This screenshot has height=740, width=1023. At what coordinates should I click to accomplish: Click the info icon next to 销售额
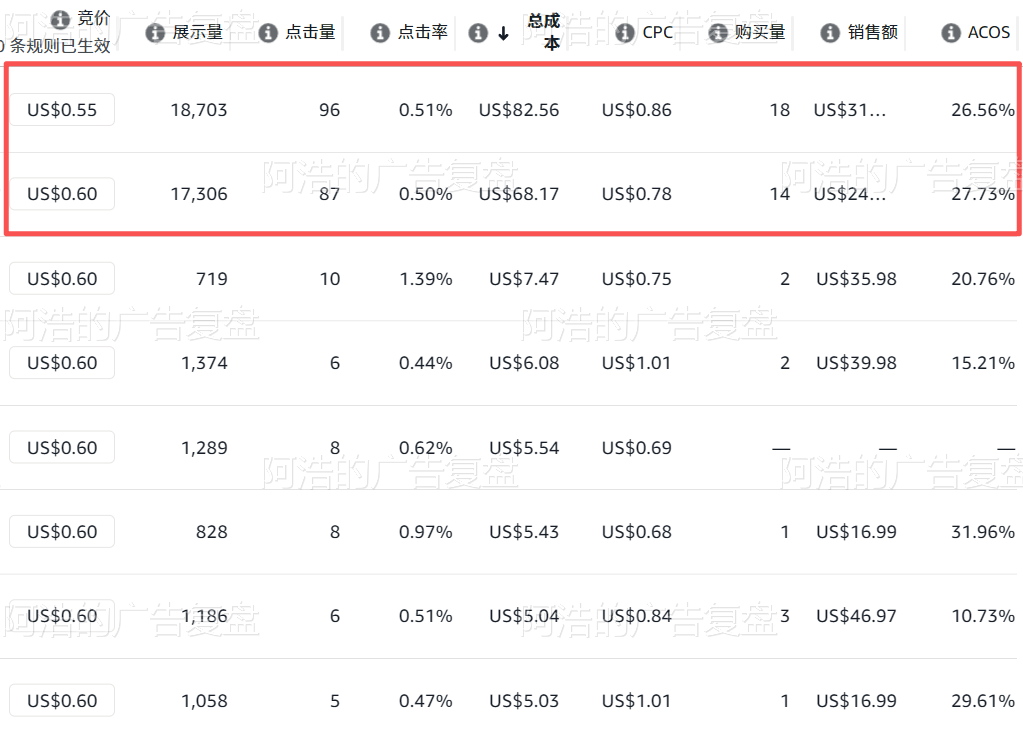pyautogui.click(x=830, y=33)
